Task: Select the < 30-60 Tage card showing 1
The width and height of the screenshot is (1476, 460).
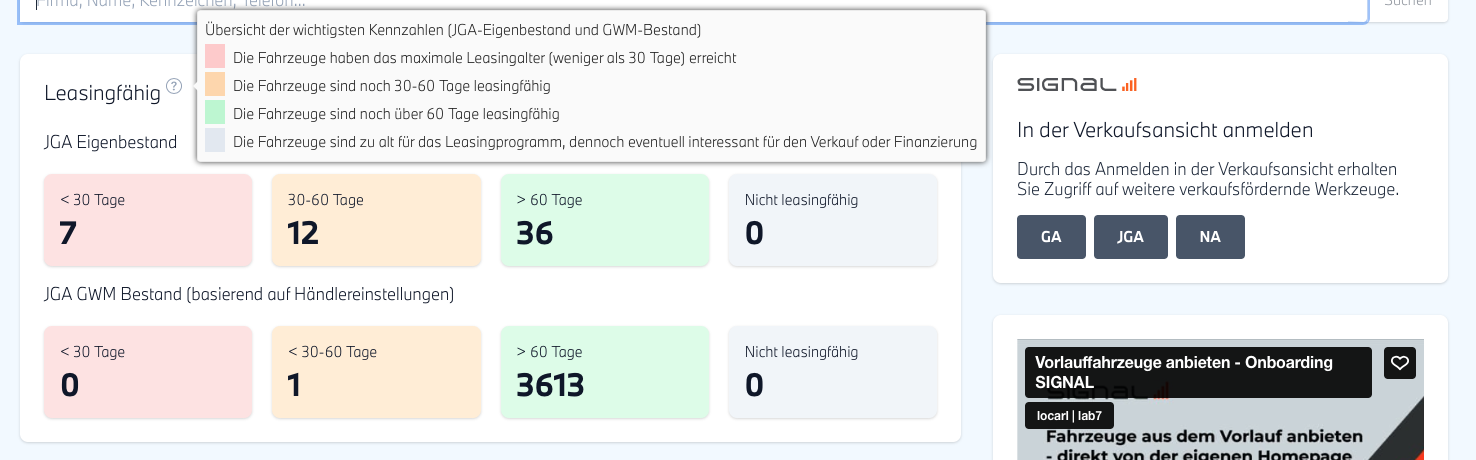Action: 376,372
